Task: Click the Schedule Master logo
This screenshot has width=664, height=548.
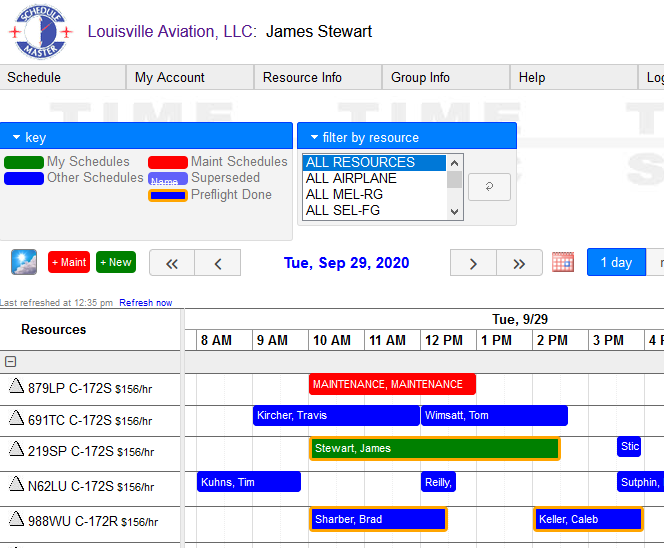Action: (41, 32)
